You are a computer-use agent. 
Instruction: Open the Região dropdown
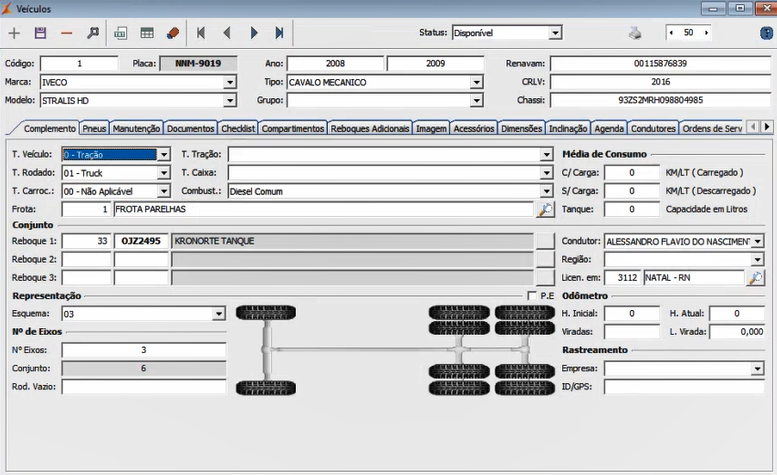pos(758,260)
